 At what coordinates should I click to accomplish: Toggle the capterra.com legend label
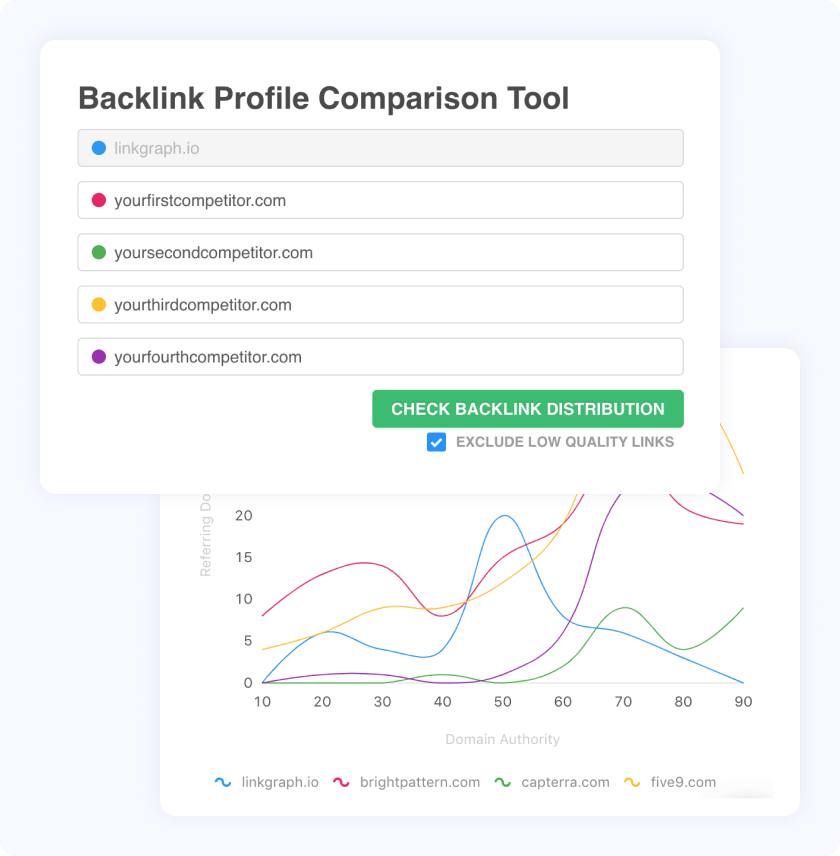565,782
